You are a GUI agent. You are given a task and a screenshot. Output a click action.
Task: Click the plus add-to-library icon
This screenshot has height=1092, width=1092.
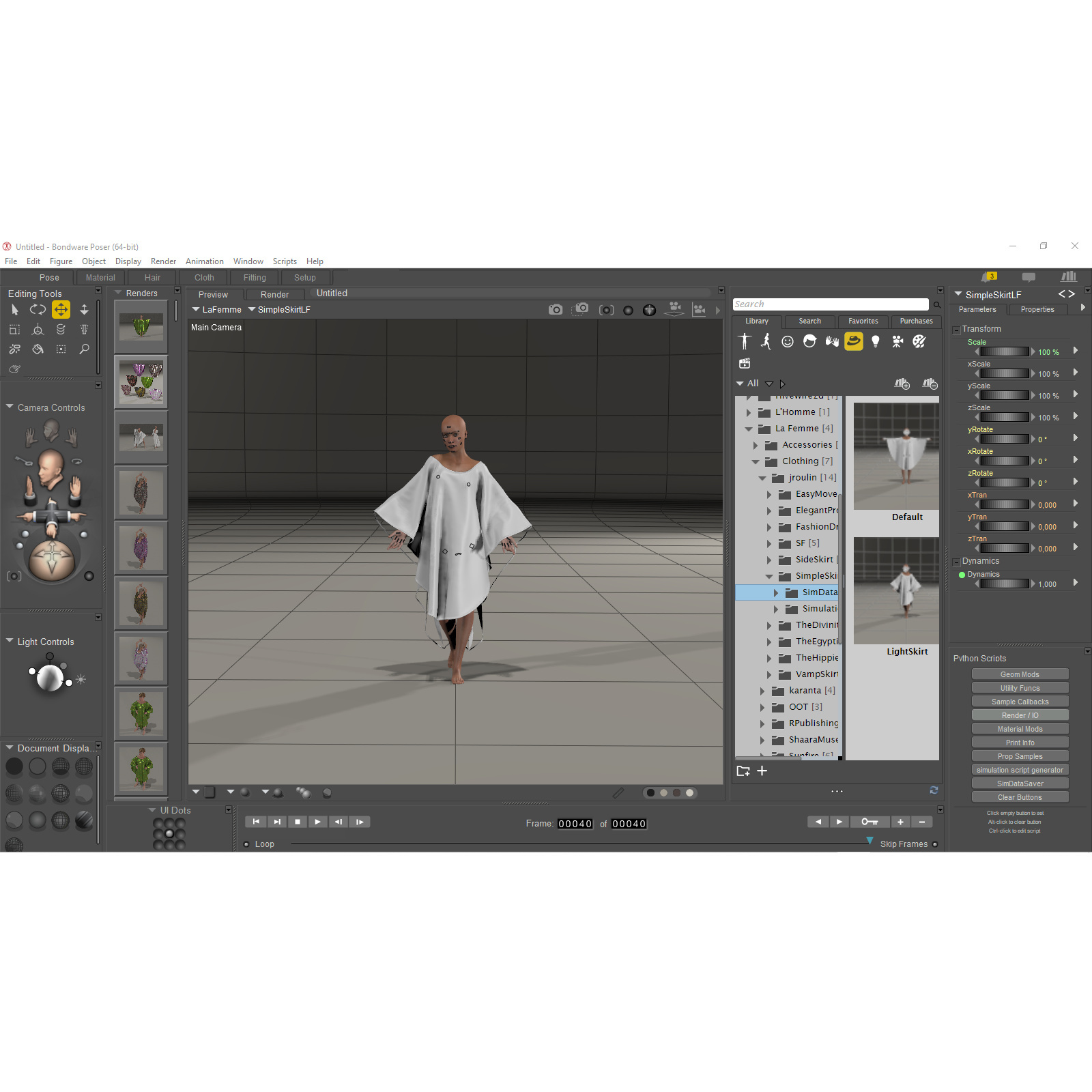[762, 771]
